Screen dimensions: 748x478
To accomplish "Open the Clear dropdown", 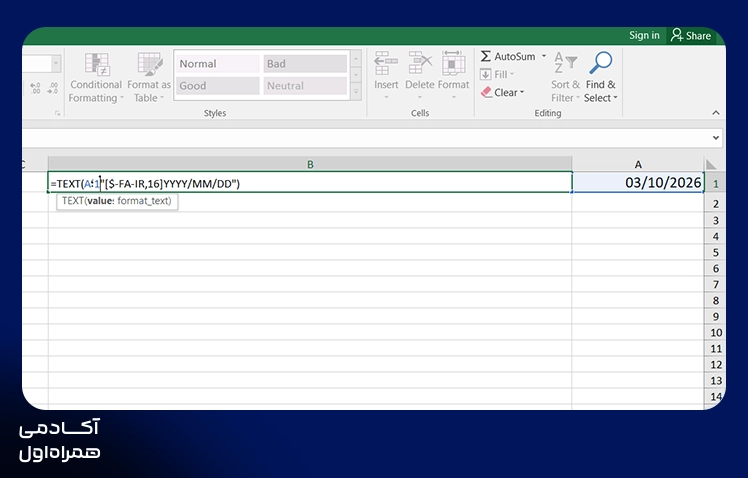I will [x=502, y=93].
